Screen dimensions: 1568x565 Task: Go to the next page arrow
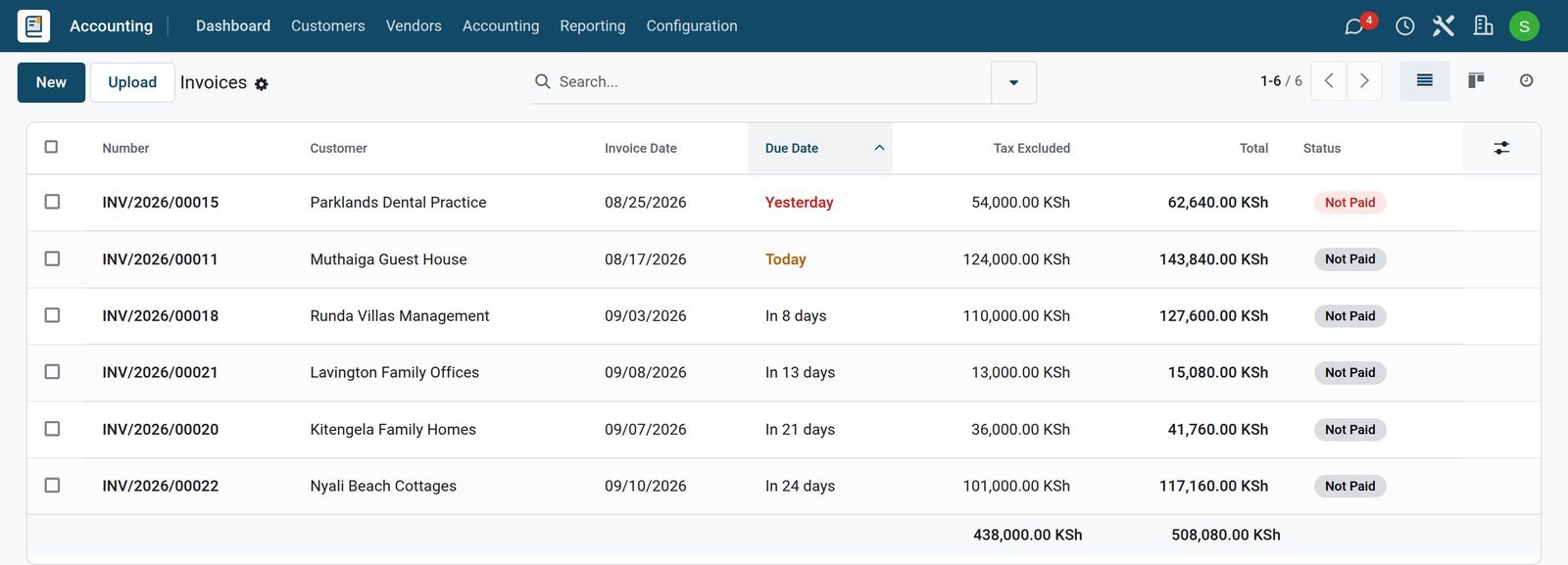[1364, 81]
